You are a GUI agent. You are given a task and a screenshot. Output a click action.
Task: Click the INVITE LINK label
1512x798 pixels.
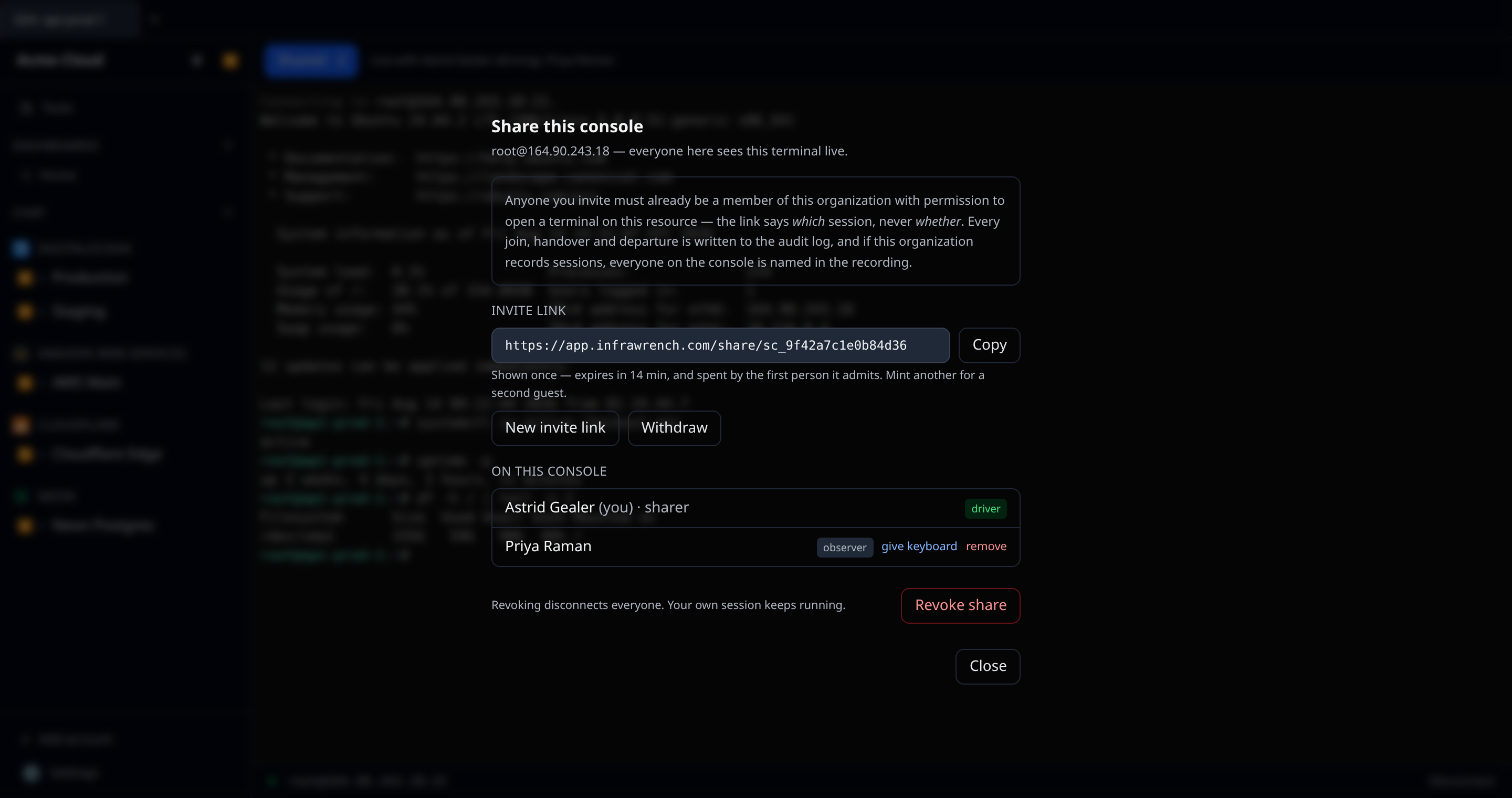coord(528,310)
